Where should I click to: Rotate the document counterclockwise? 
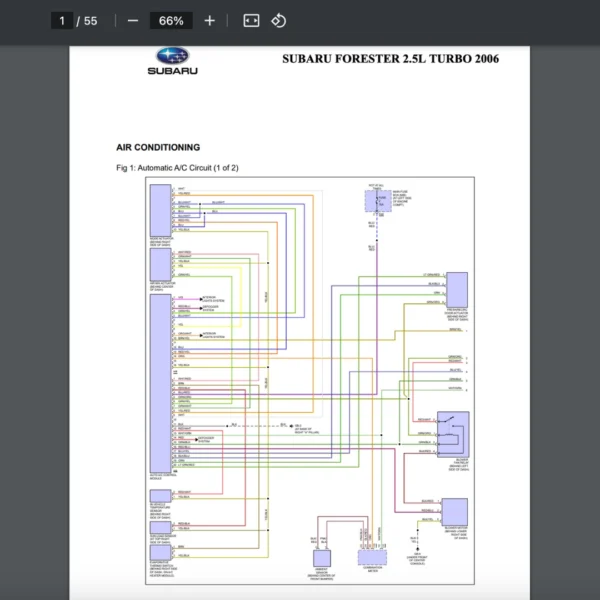coord(279,21)
